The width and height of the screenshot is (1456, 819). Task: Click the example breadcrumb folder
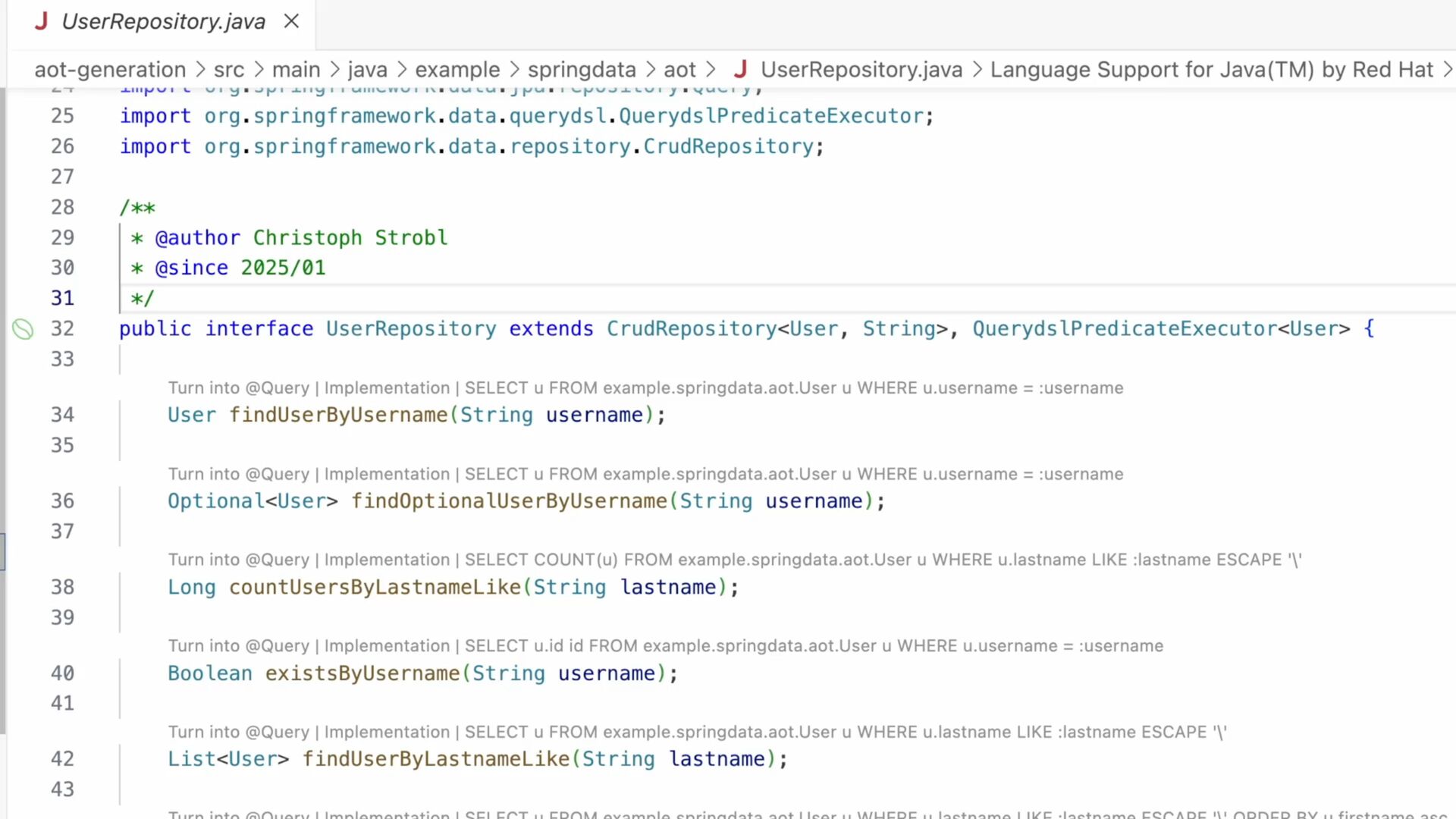457,70
